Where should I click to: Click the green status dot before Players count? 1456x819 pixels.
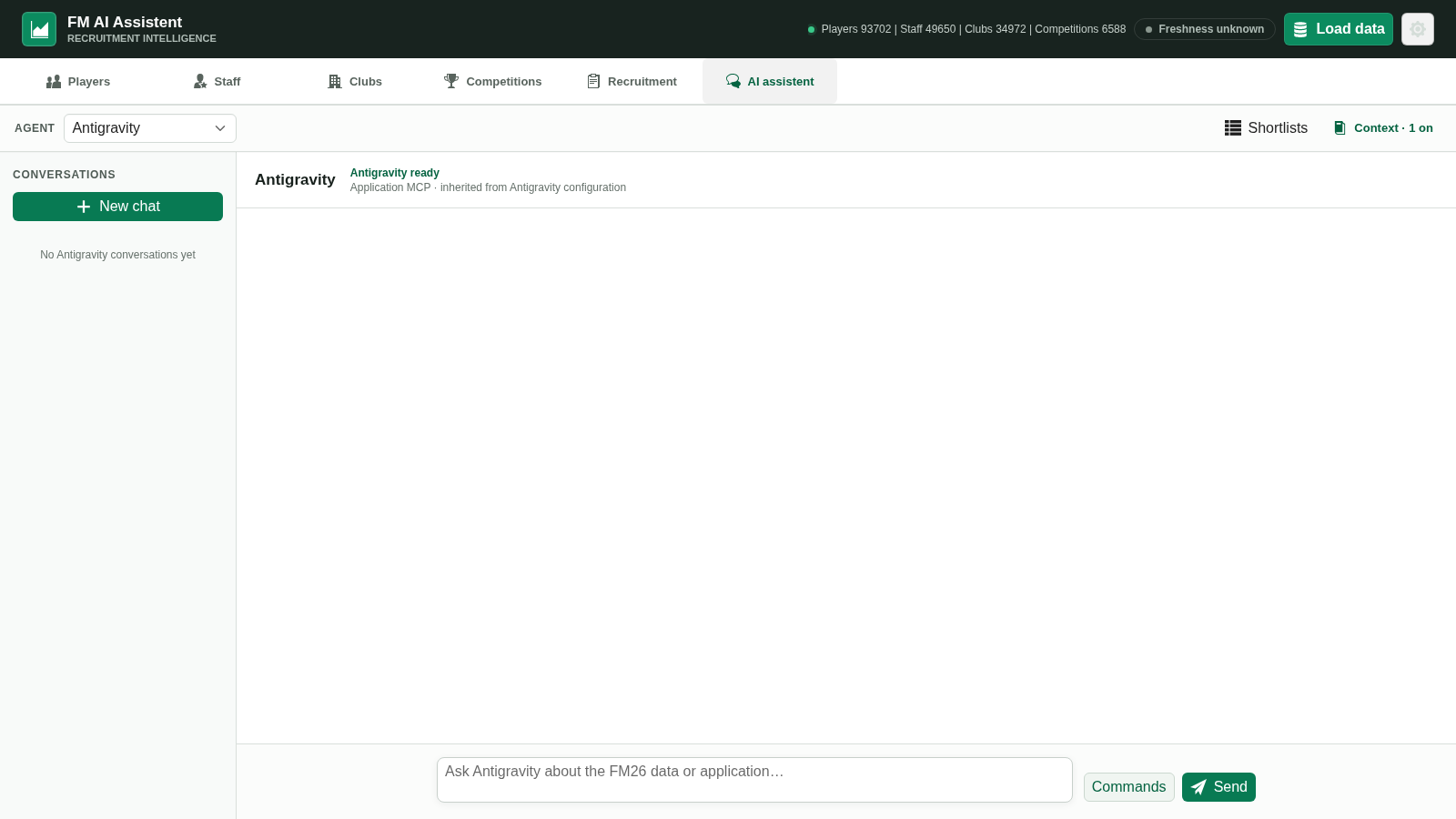coord(811,29)
